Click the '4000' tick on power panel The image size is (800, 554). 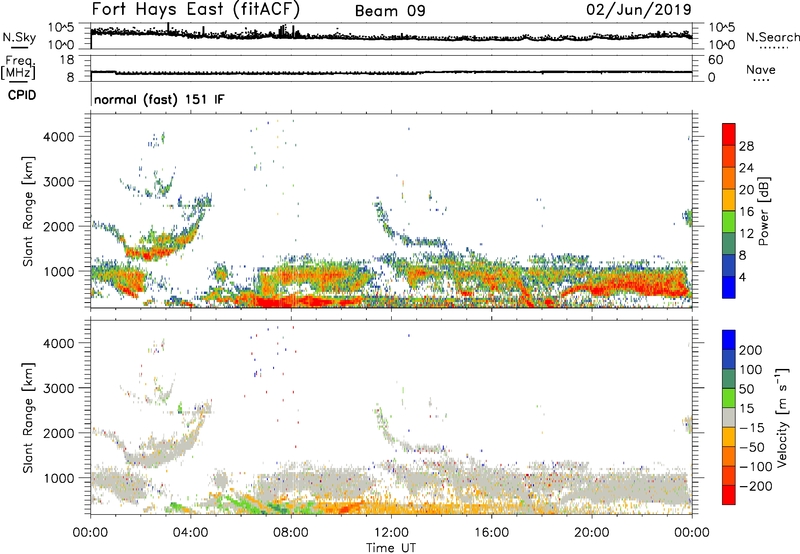59,137
